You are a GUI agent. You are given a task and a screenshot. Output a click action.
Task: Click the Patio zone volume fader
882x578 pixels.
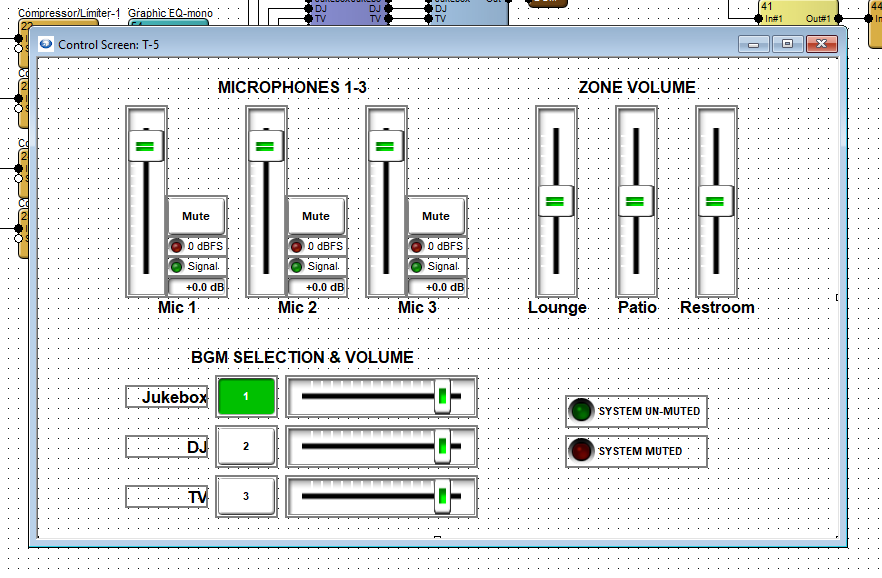637,201
